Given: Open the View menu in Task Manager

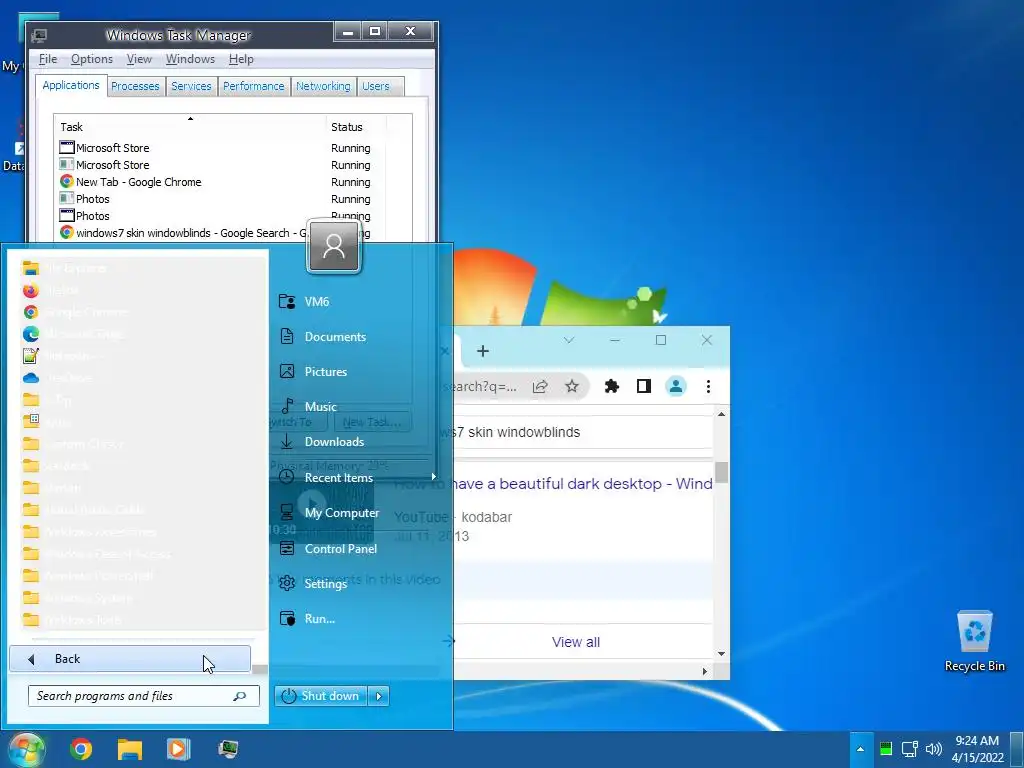Looking at the screenshot, I should [139, 59].
